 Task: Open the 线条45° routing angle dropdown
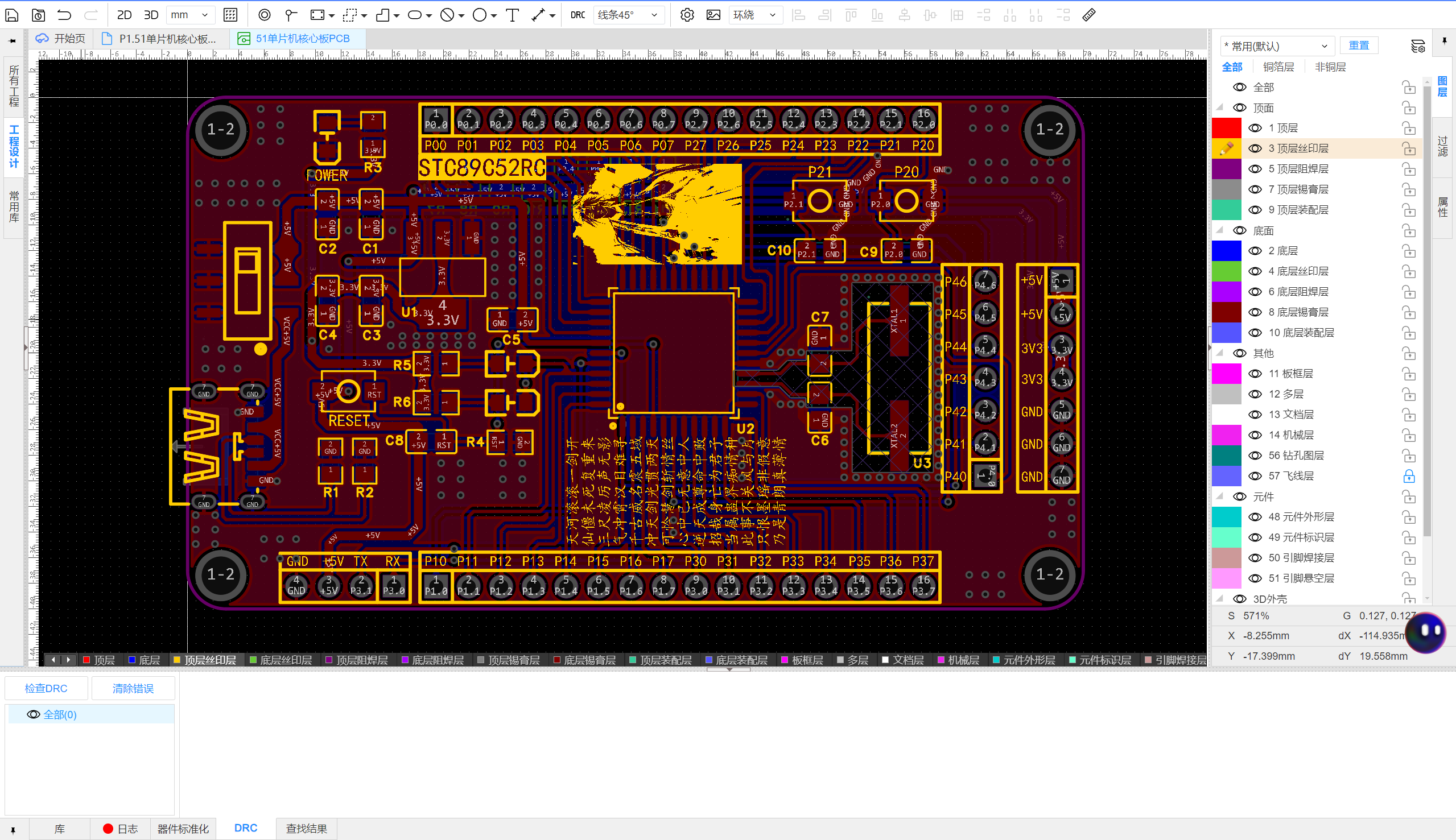[x=629, y=15]
